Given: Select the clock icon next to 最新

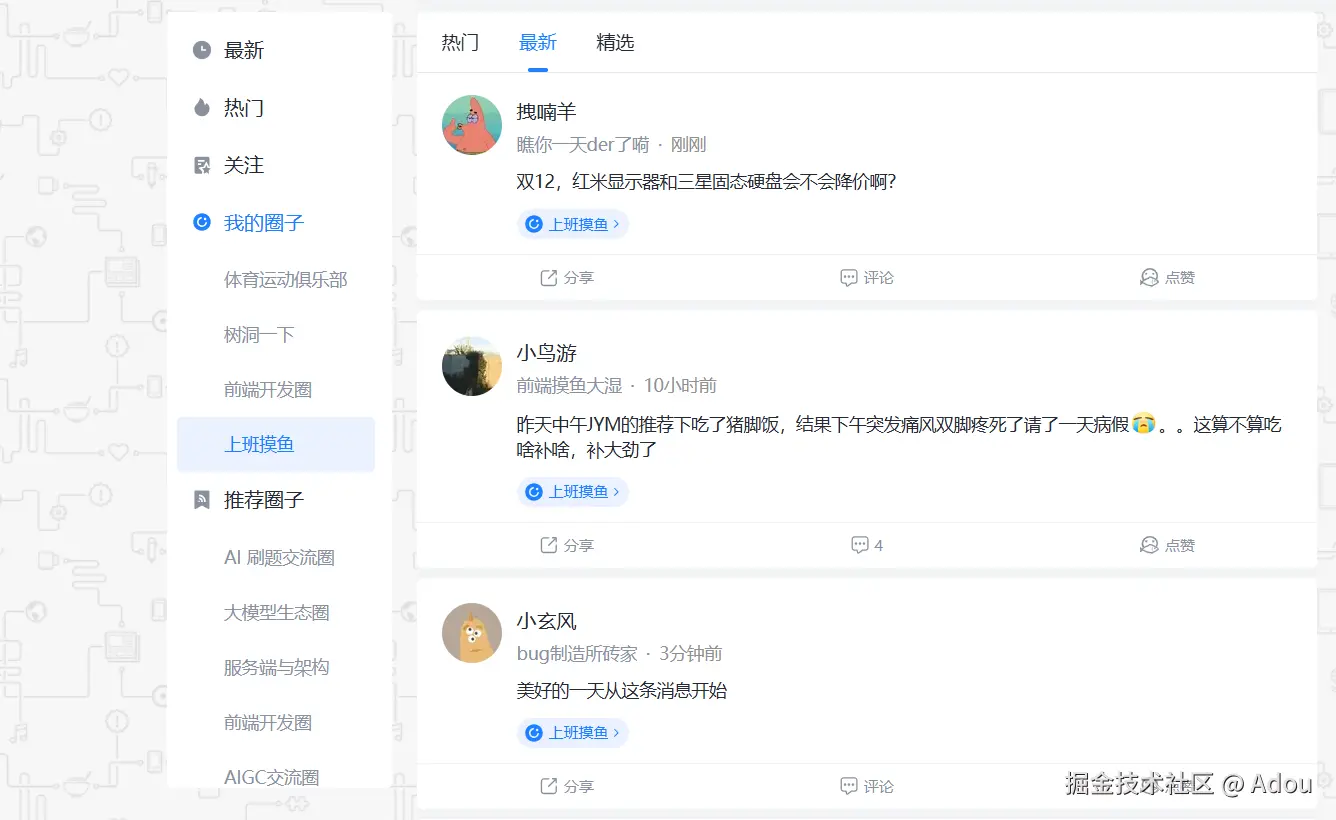Looking at the screenshot, I should (201, 50).
